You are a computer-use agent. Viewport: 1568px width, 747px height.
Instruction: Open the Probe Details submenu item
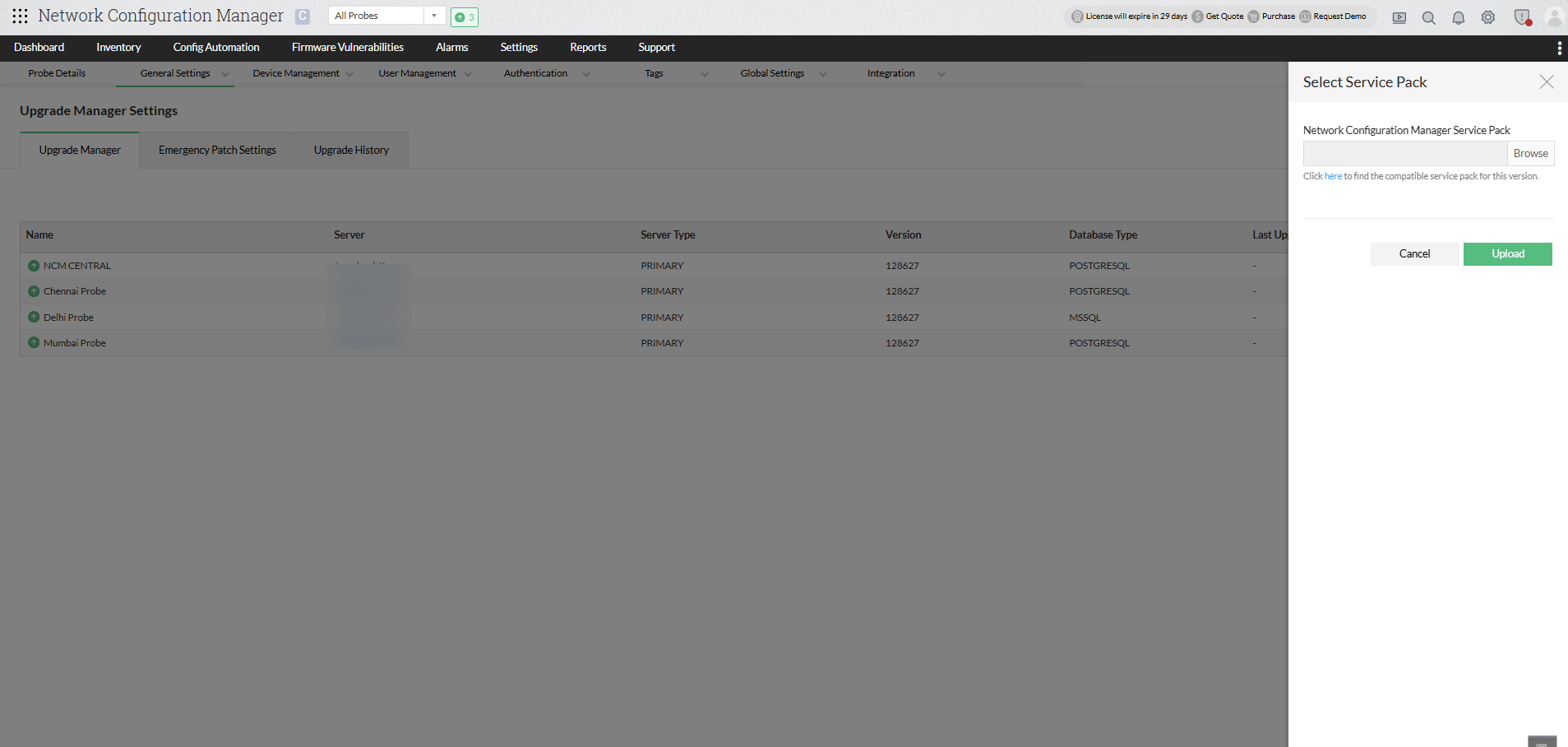[57, 73]
